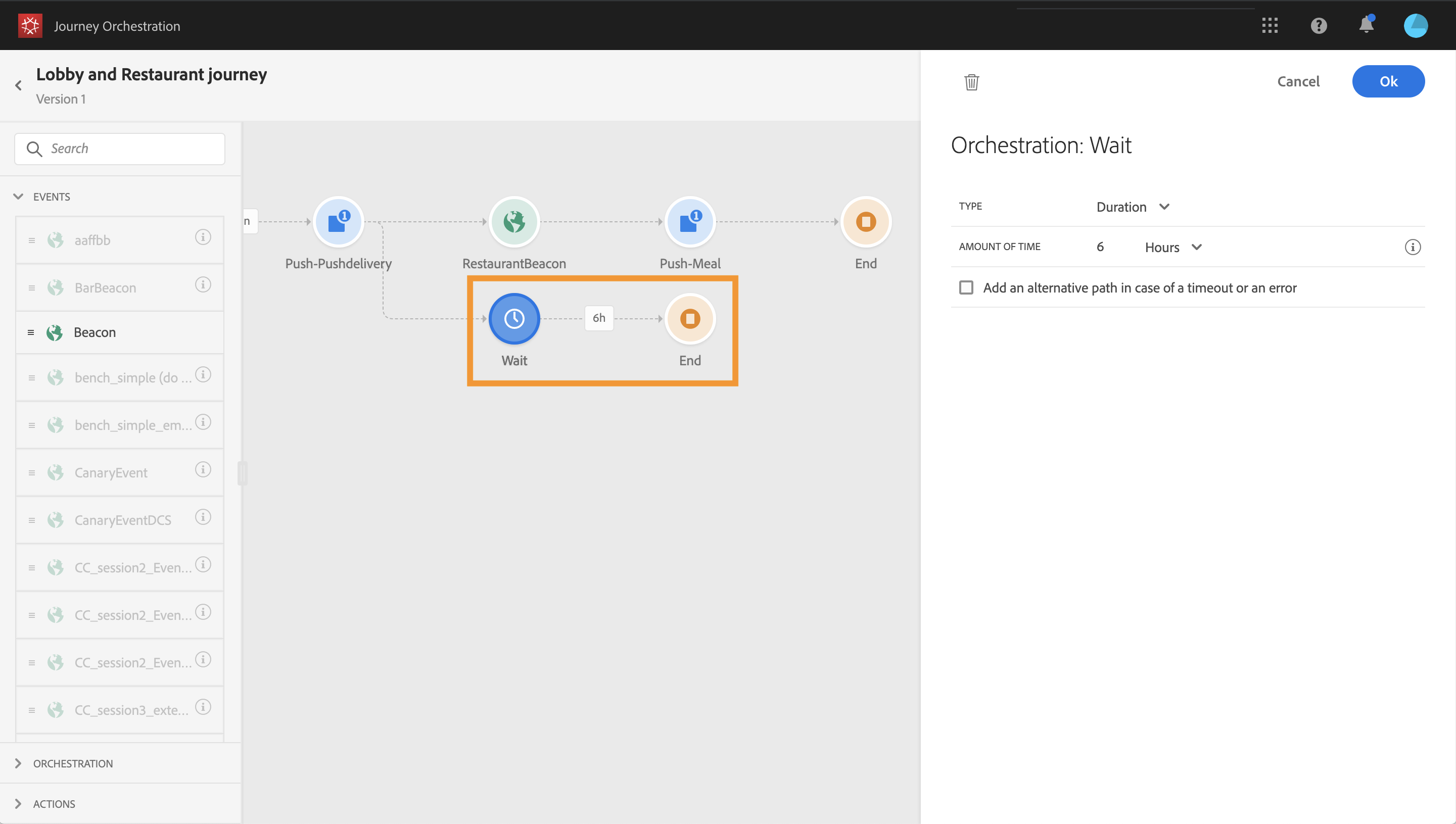Open the Type Duration dropdown
The image size is (1456, 824).
point(1132,207)
